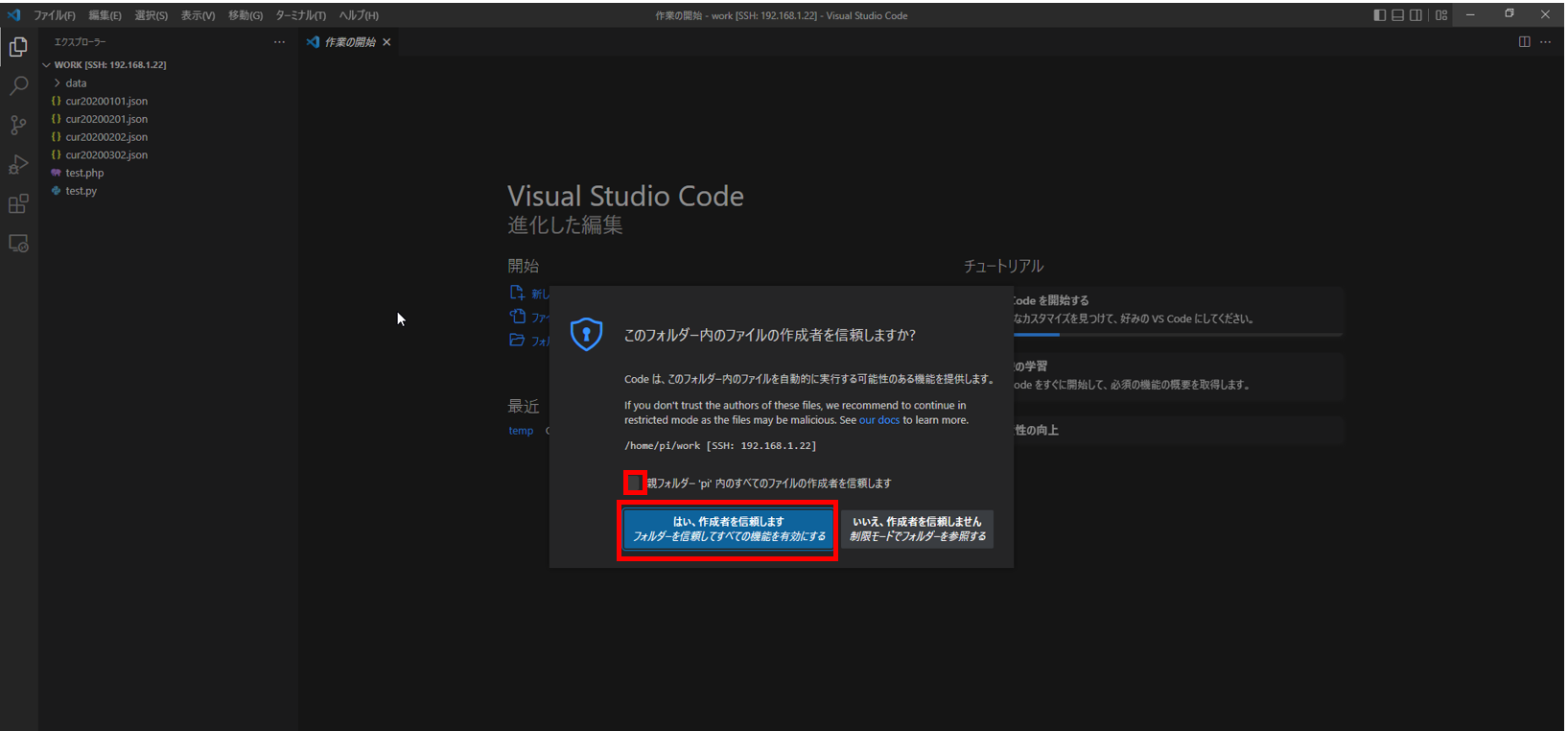
Task: Open the Explorer panel ellipsis menu
Action: pyautogui.click(x=279, y=42)
